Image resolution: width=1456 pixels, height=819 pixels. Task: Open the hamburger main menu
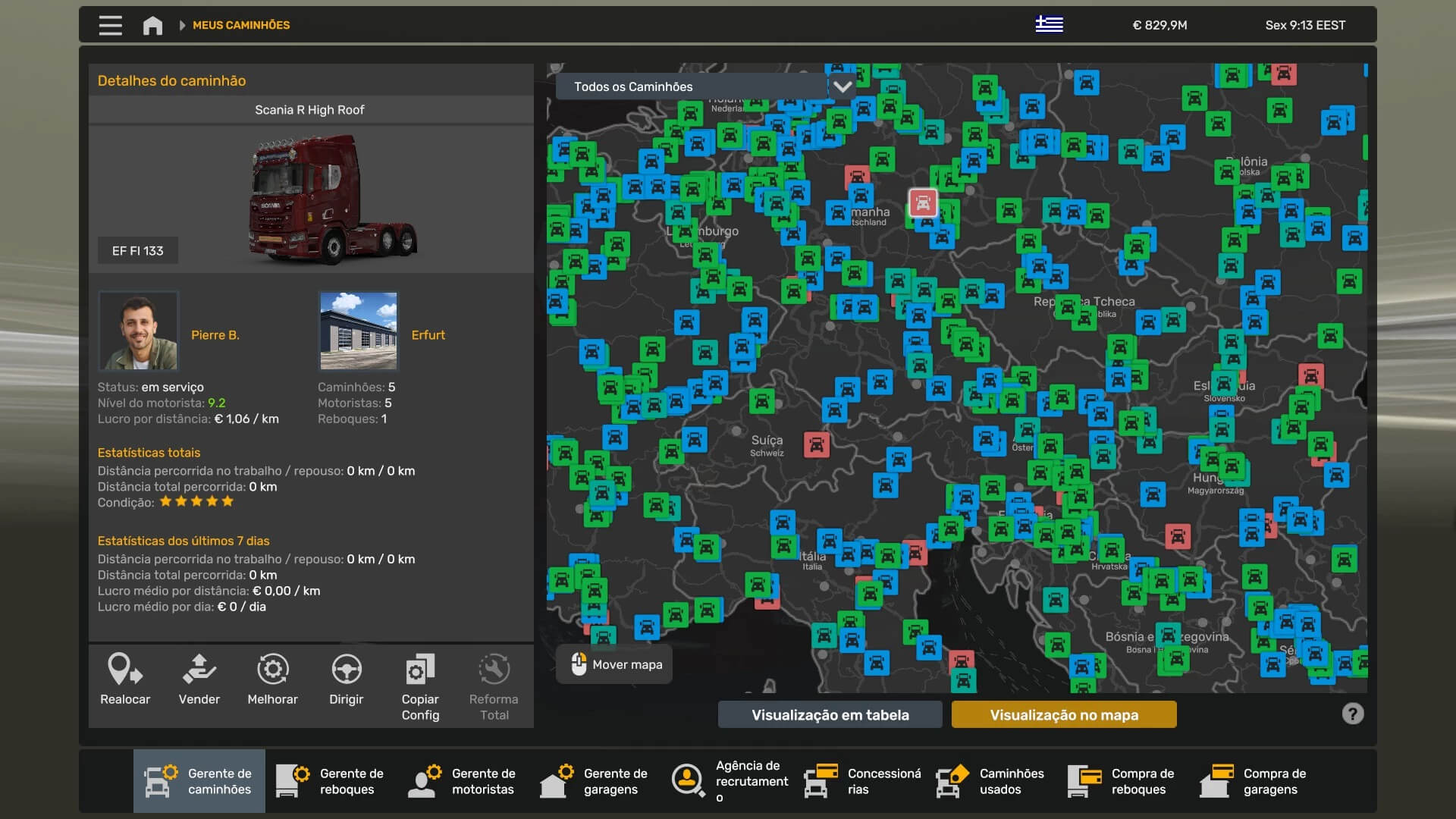point(110,25)
